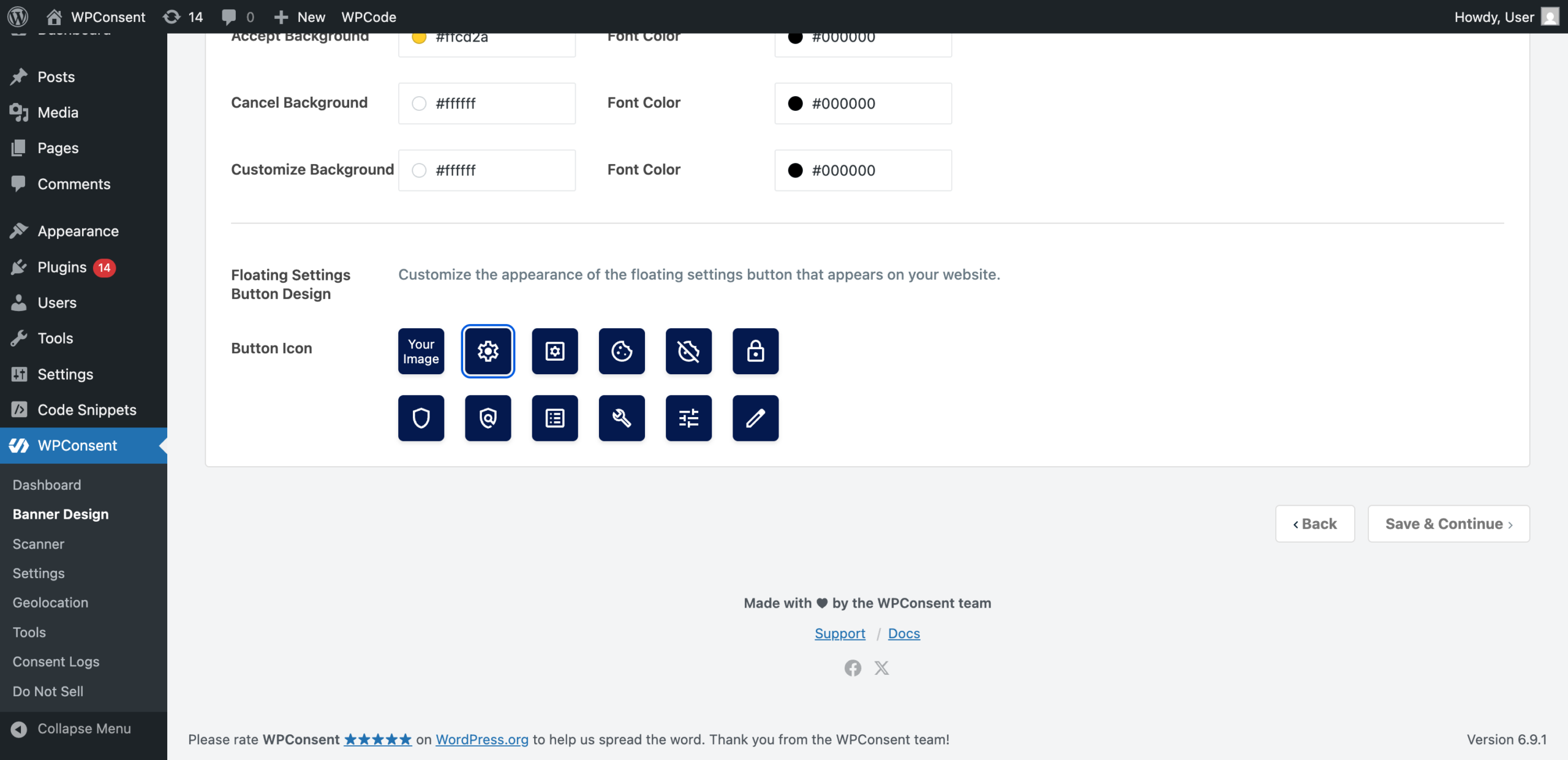Click the Back button
The height and width of the screenshot is (760, 1568).
click(x=1314, y=524)
